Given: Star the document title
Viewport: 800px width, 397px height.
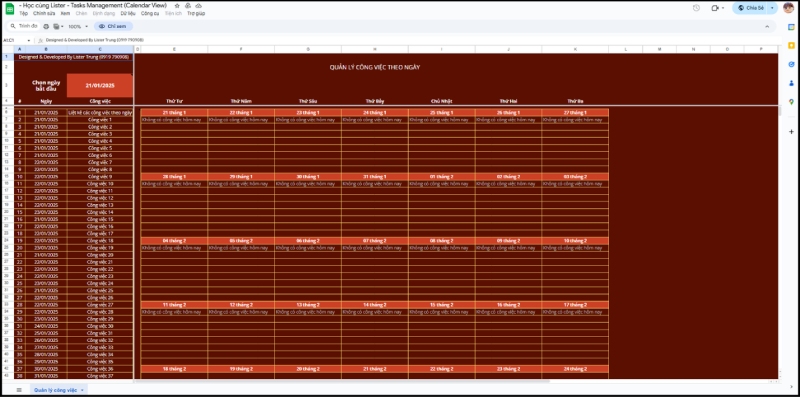Looking at the screenshot, I should [x=177, y=6].
